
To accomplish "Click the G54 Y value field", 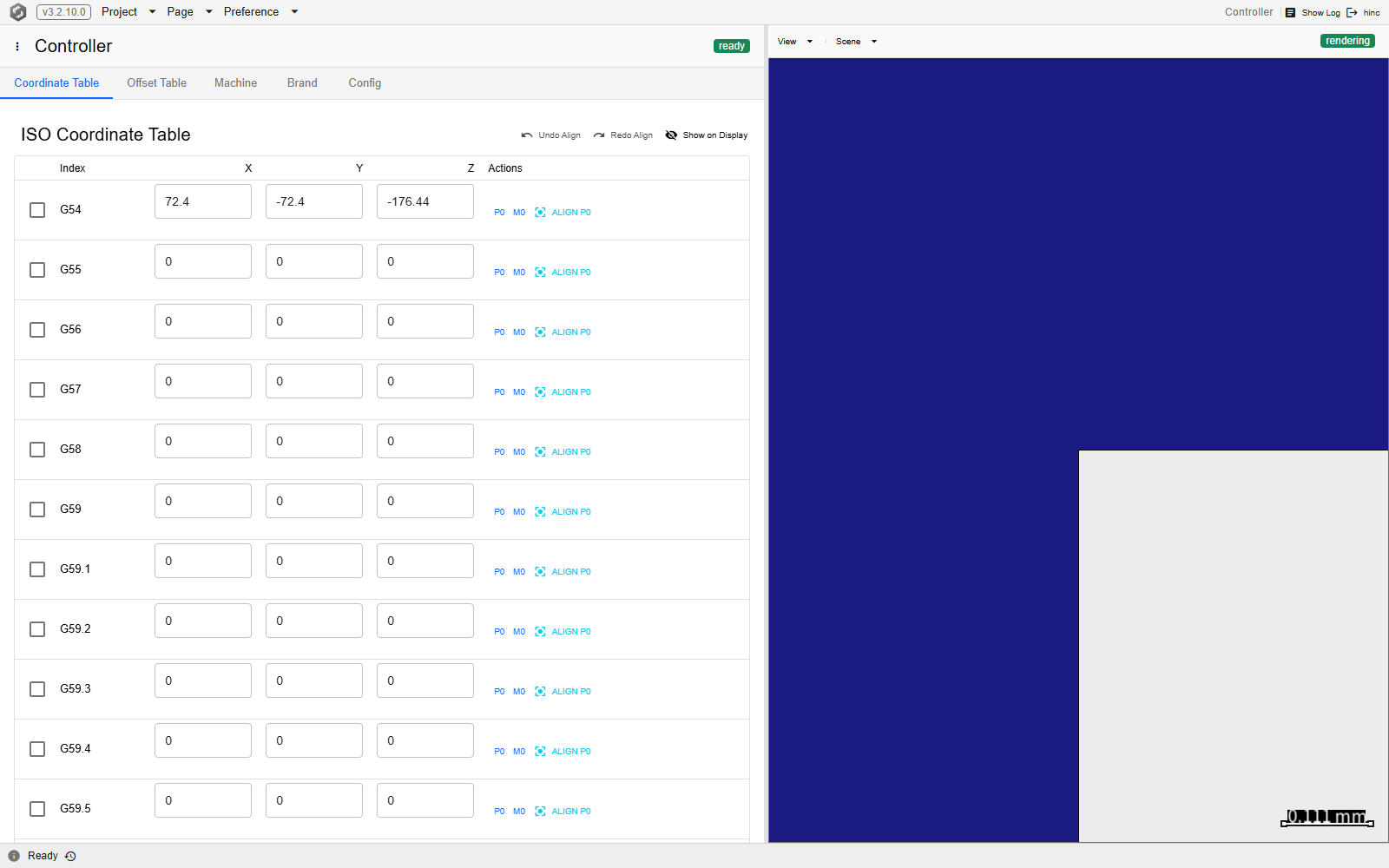I will click(x=314, y=201).
